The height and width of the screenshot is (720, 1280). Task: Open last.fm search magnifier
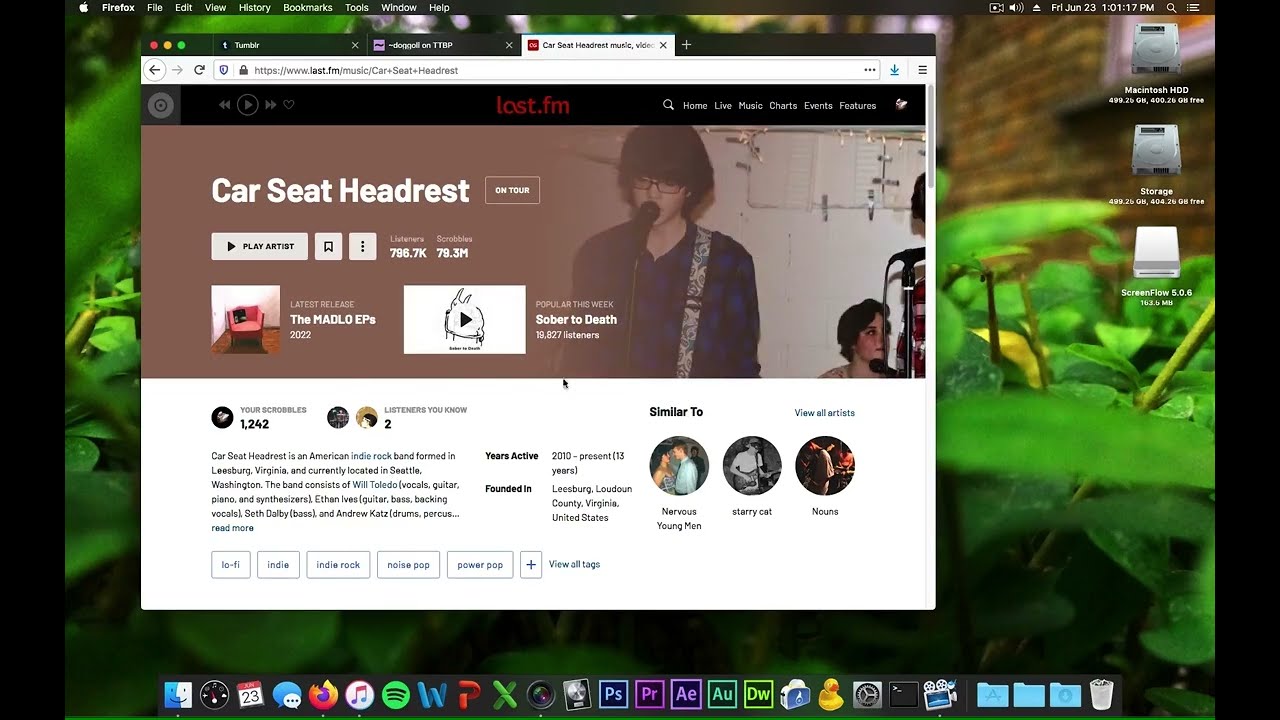668,105
